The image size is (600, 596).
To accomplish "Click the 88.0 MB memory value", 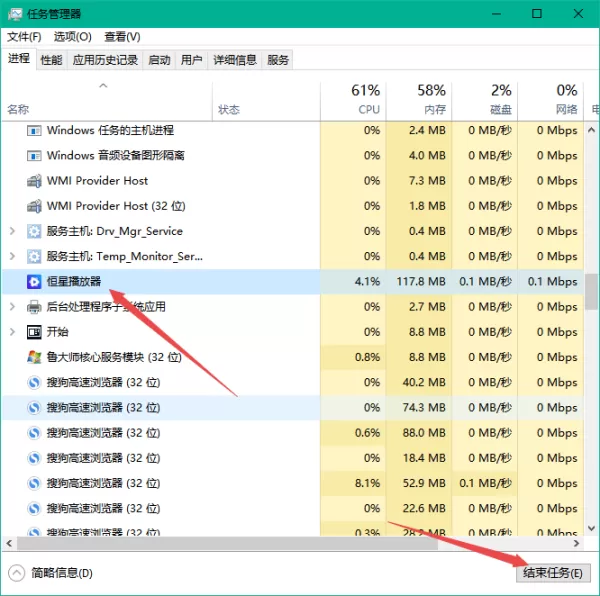I will pos(424,433).
